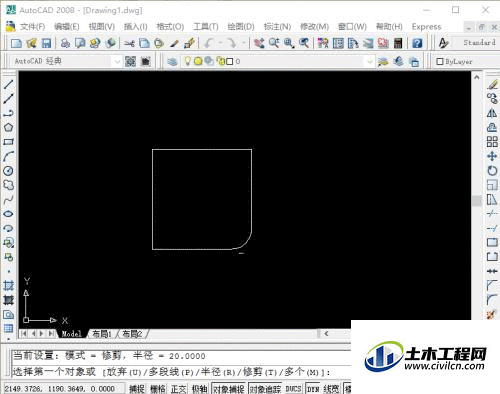Image resolution: width=500 pixels, height=394 pixels.
Task: Select the Hatch tool
Action: click(x=8, y=286)
